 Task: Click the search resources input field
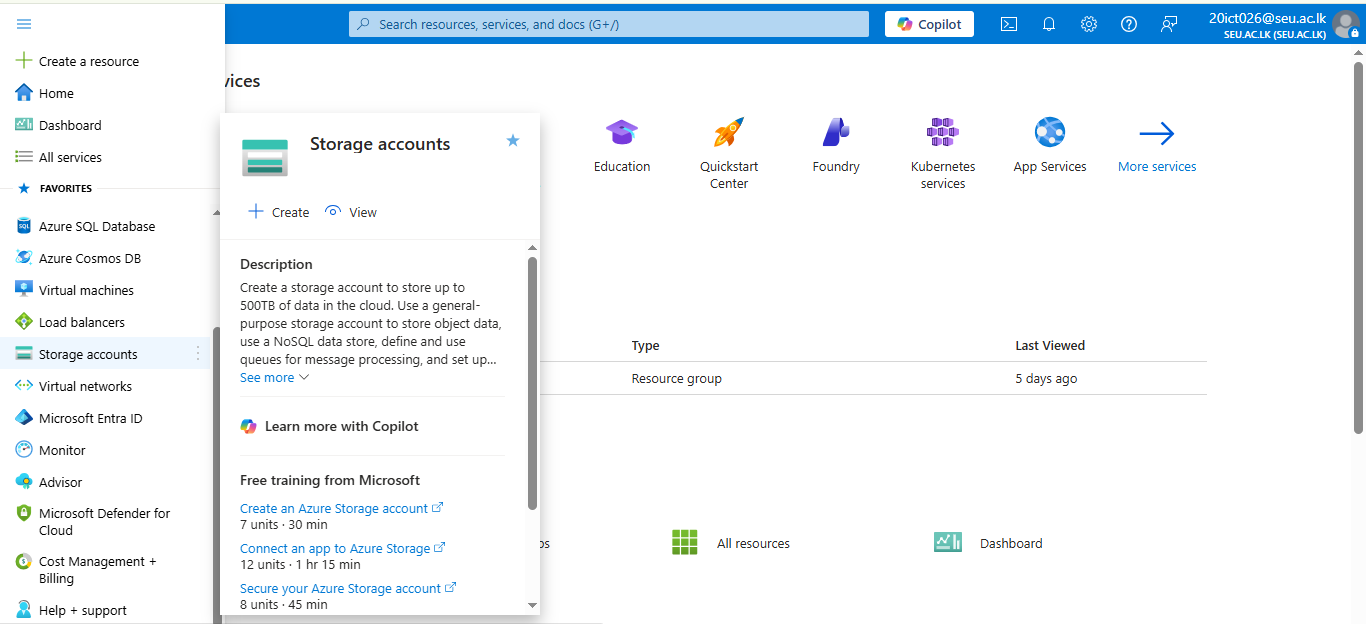click(609, 24)
